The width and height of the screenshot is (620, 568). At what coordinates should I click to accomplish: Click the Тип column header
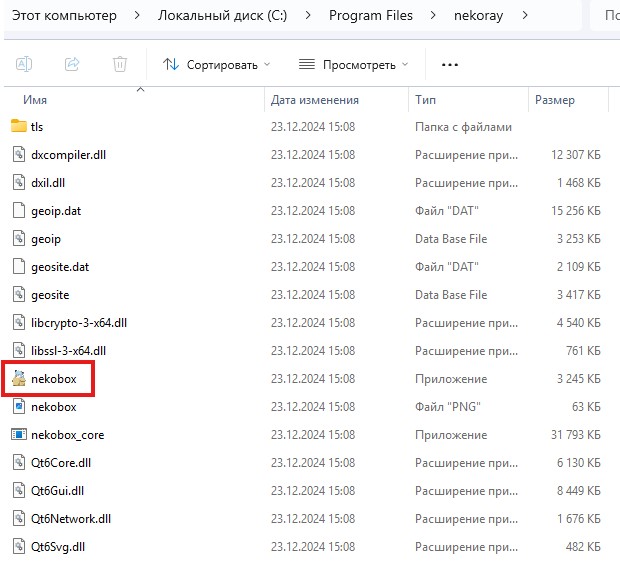click(426, 100)
